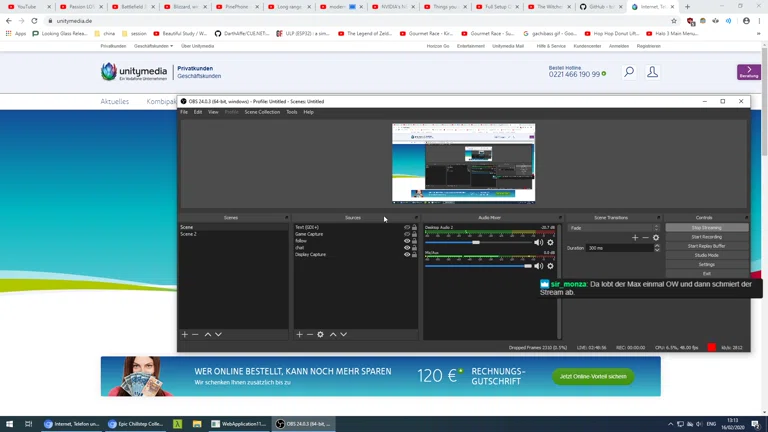Open Desktop Audio 2 settings gear
Screen dimensions: 768x432
click(x=551, y=242)
